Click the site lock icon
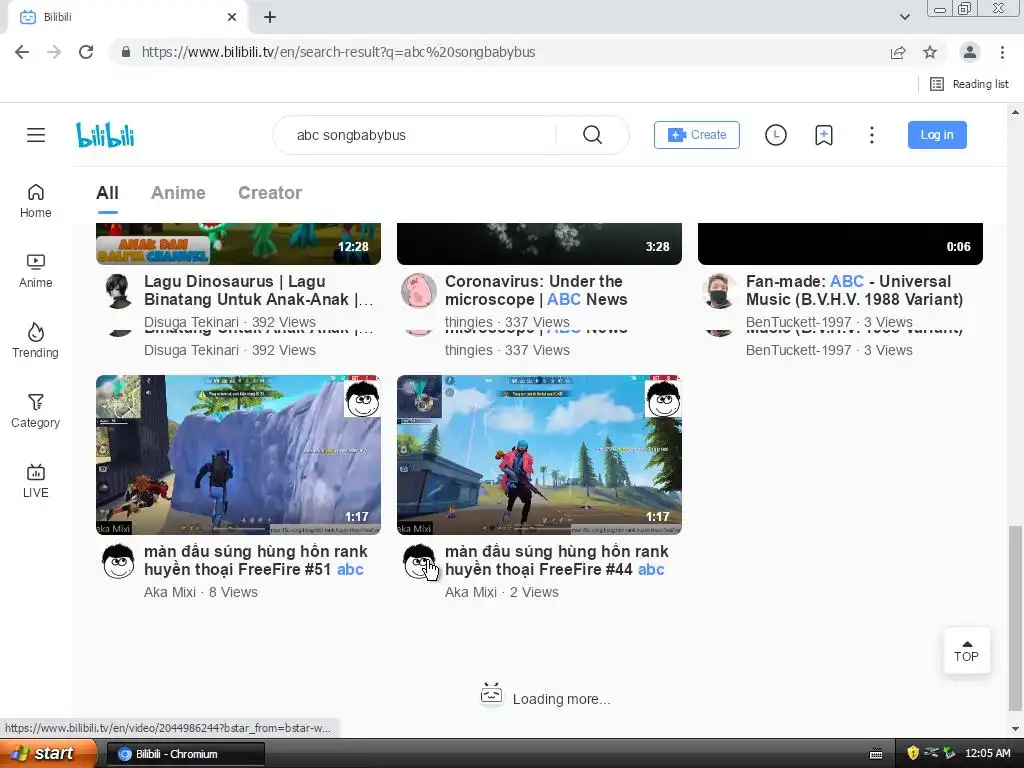The image size is (1024, 768). [x=126, y=52]
